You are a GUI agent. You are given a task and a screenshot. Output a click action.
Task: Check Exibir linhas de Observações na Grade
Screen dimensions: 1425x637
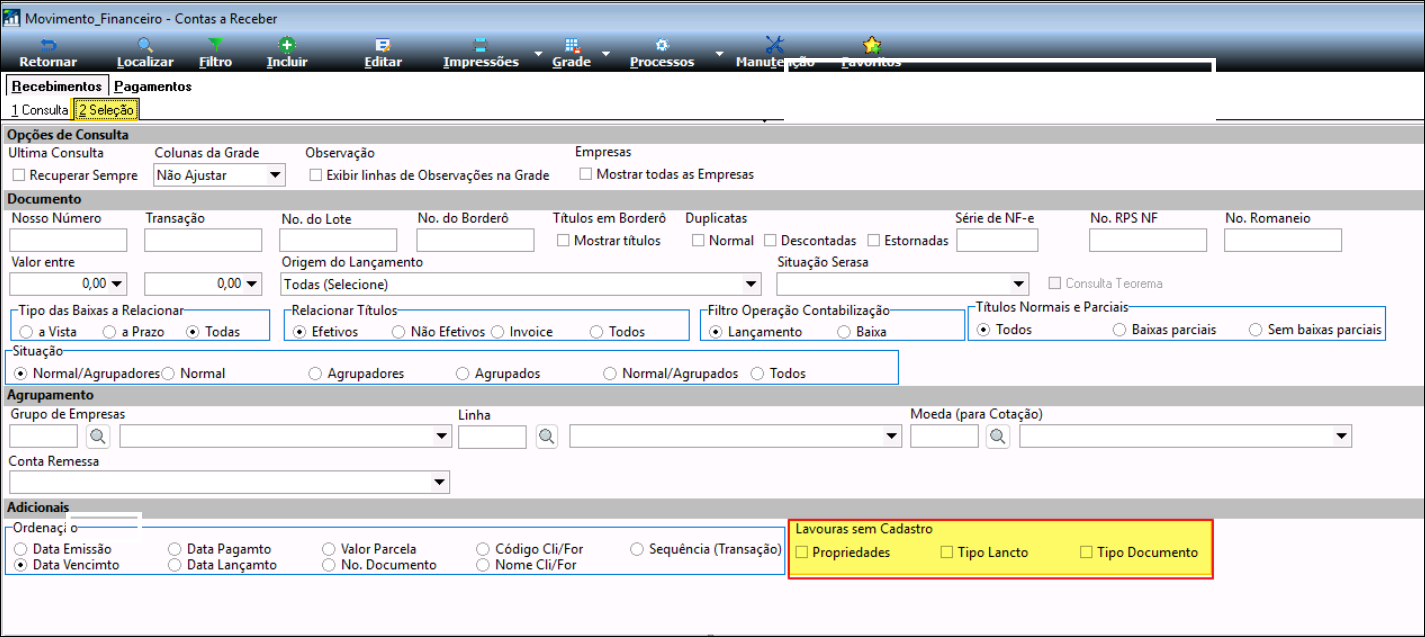coord(316,175)
